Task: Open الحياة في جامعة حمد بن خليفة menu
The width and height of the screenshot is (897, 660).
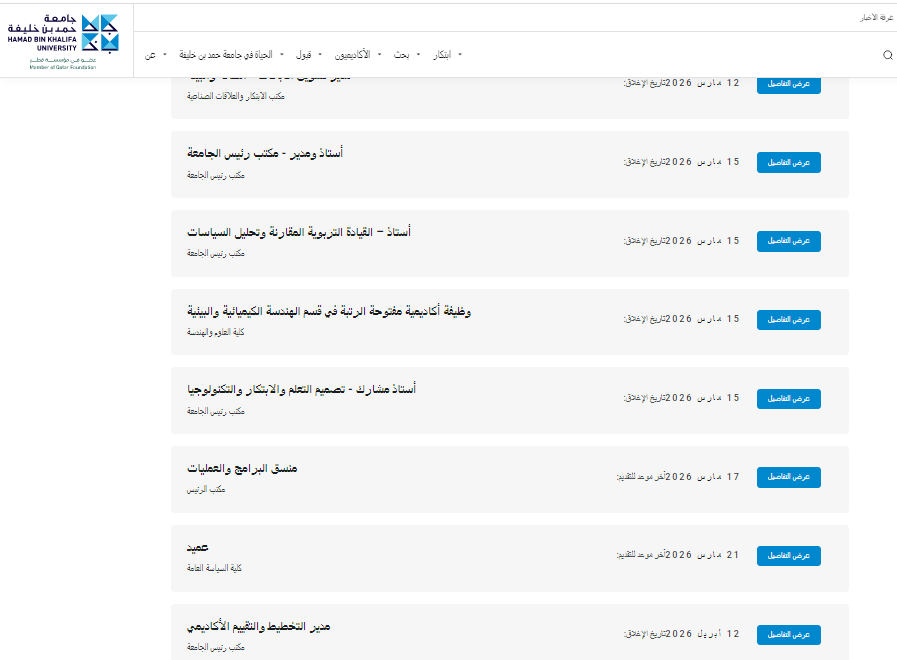Action: click(x=226, y=55)
